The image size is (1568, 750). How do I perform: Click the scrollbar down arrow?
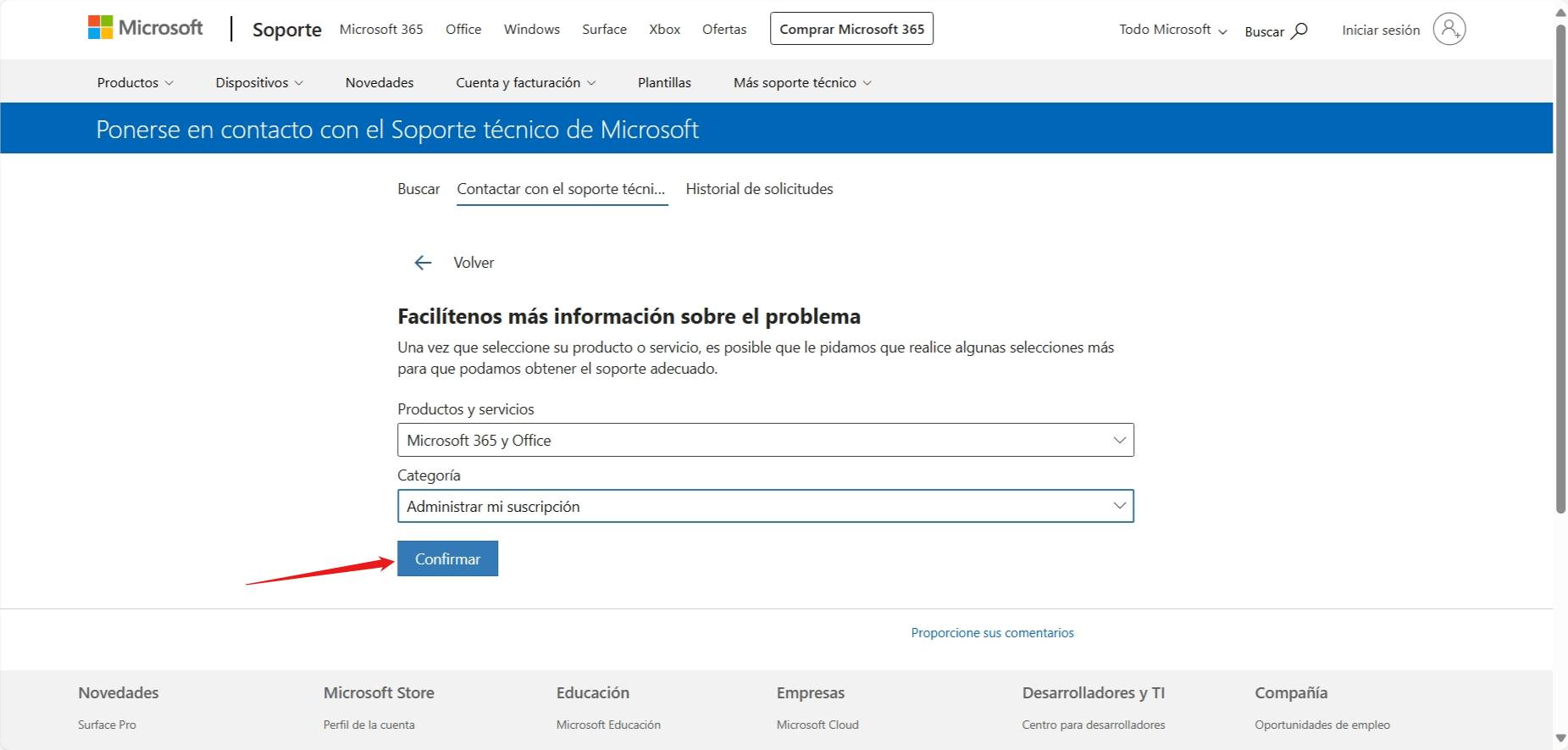pos(1560,738)
